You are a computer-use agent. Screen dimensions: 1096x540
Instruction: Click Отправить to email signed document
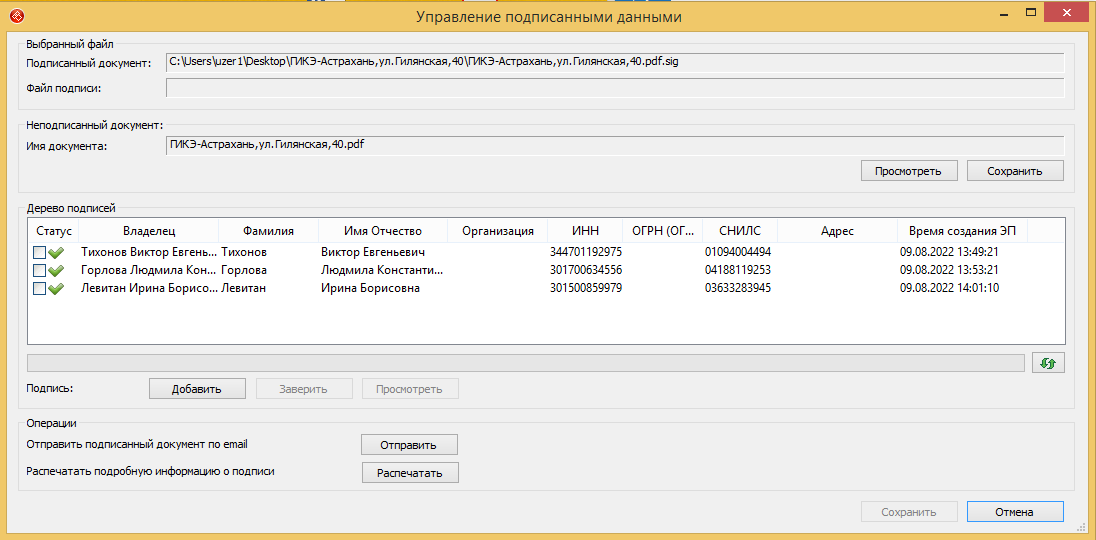tap(410, 445)
